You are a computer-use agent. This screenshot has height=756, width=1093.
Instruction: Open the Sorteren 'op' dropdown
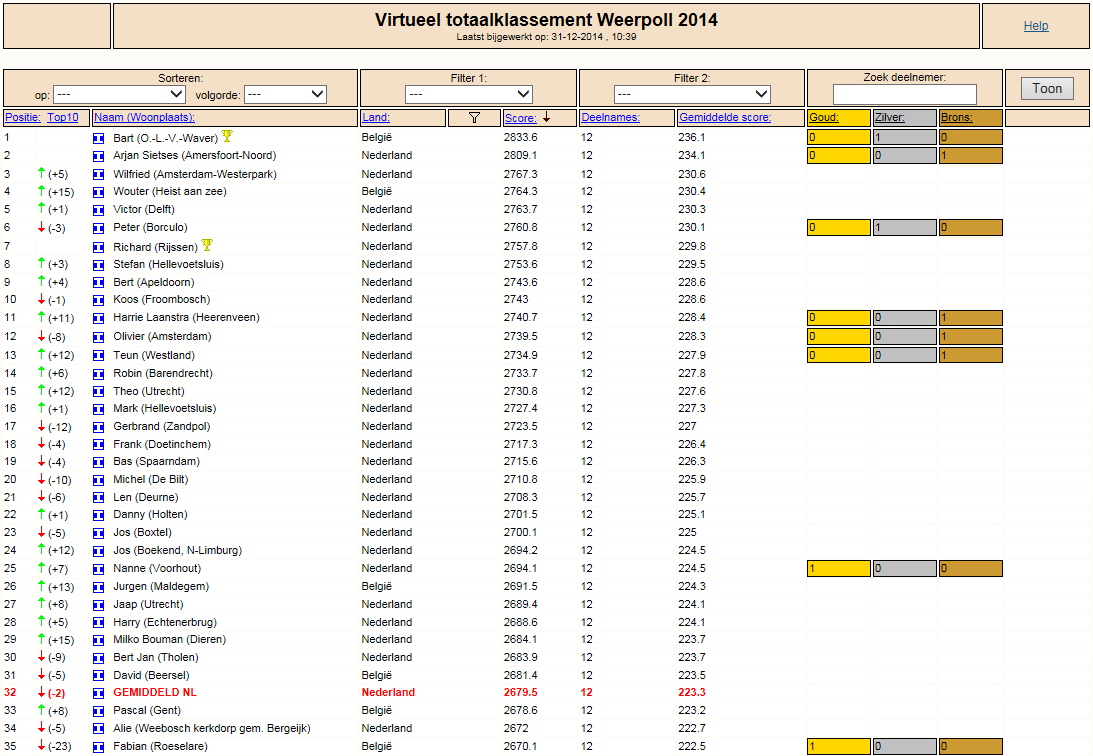tap(119, 94)
